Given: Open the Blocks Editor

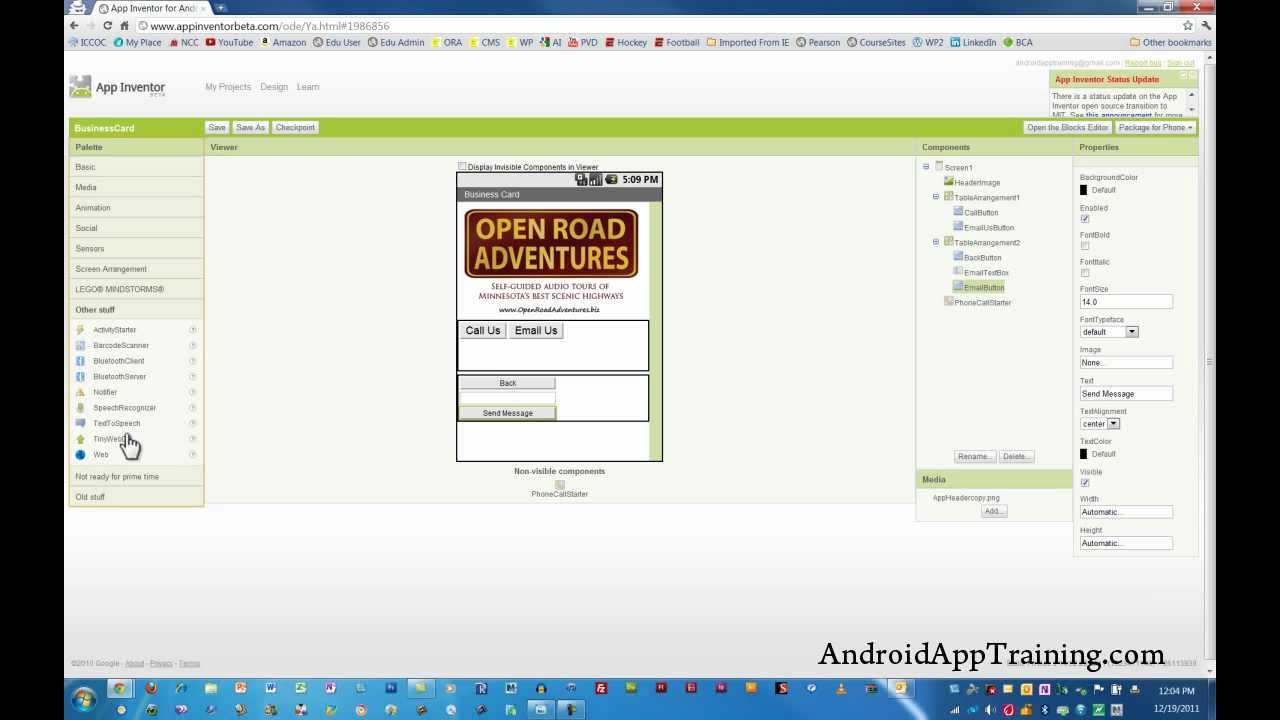Looking at the screenshot, I should point(1068,128).
